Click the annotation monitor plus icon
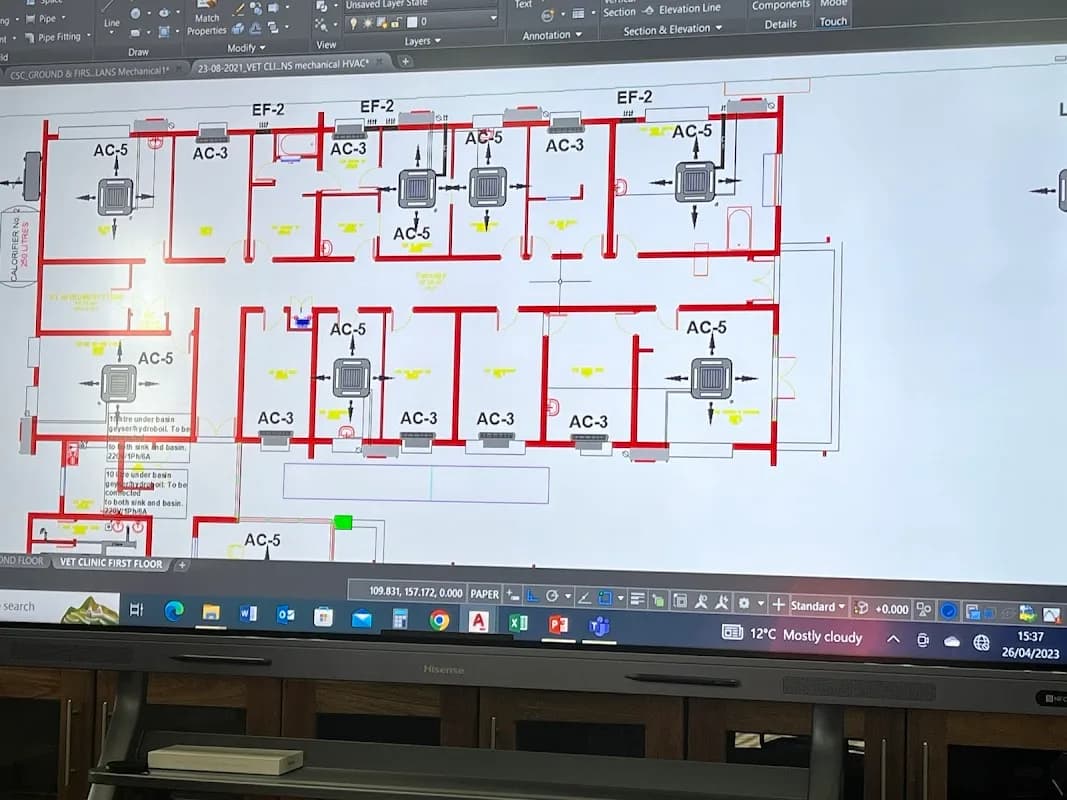This screenshot has height=800, width=1067. point(778,604)
